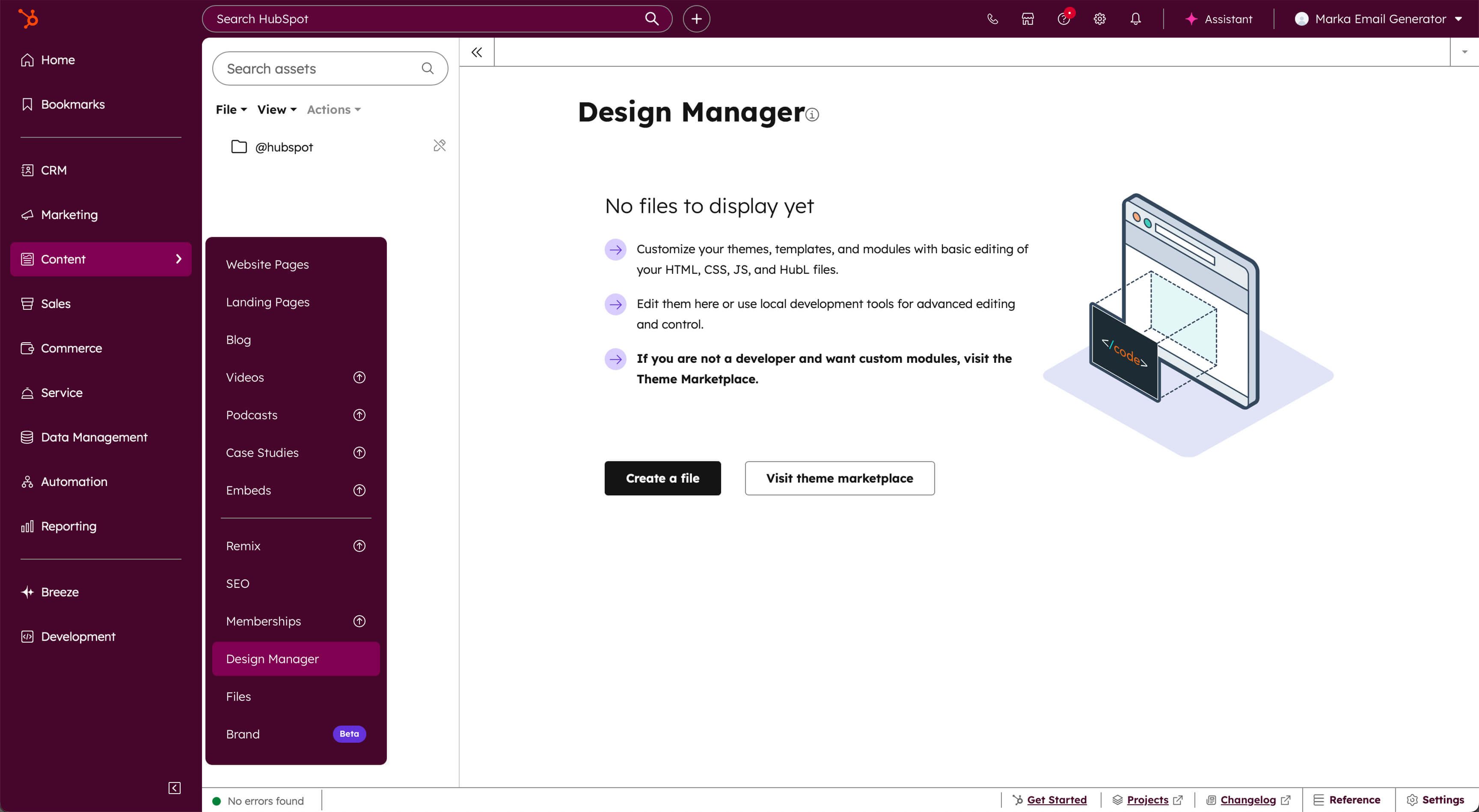Click the Create a file button
This screenshot has width=1479, height=812.
coord(662,478)
